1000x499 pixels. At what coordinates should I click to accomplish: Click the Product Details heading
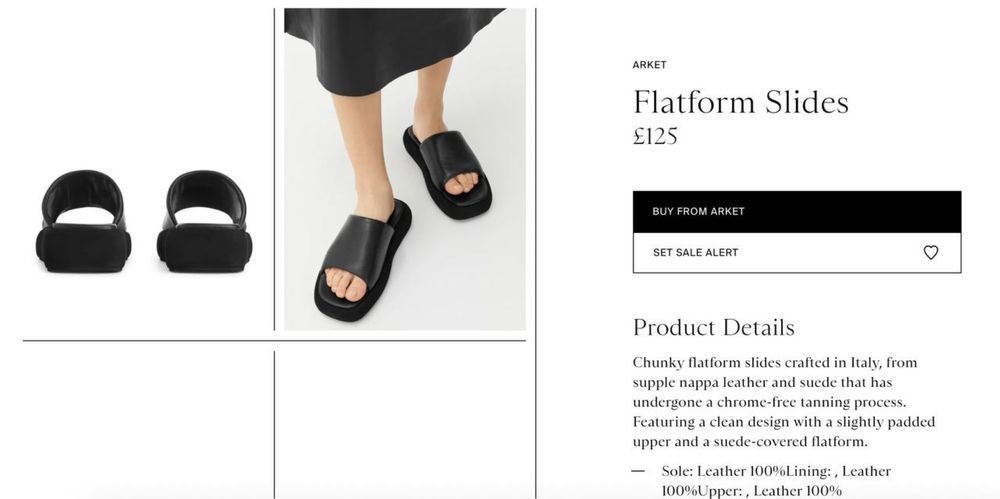tap(713, 327)
